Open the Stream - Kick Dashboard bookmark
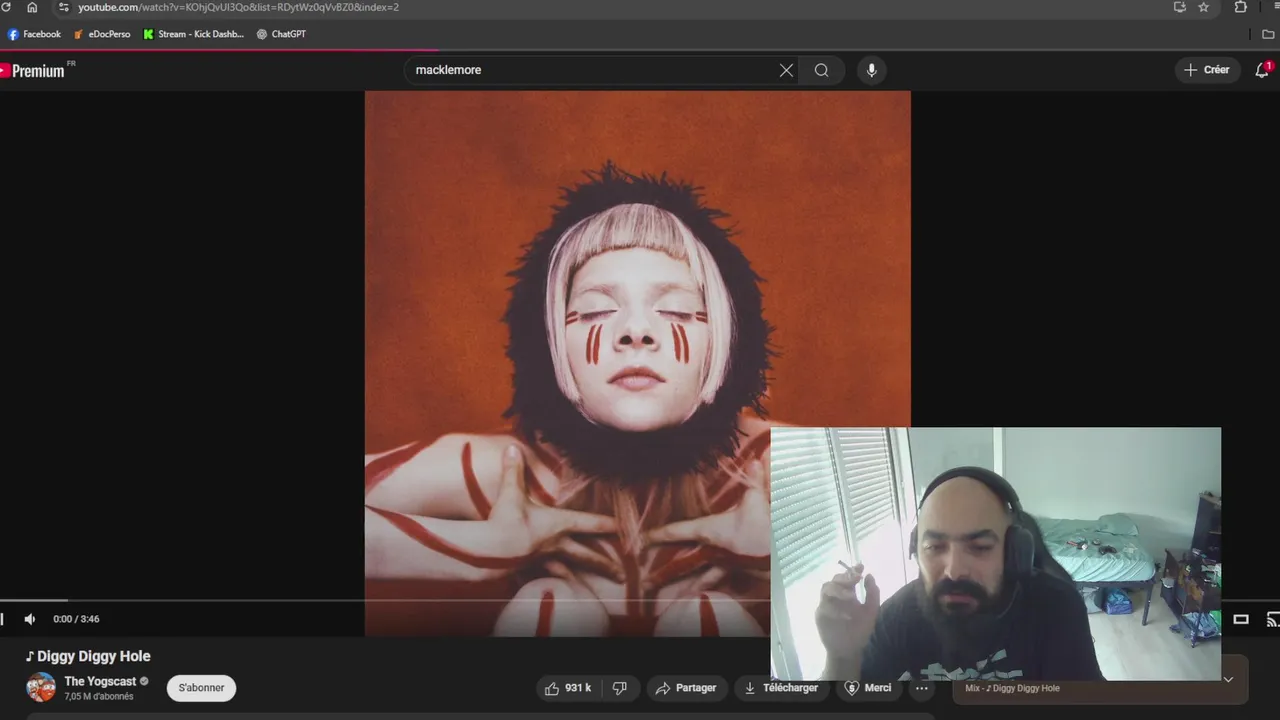1280x720 pixels. tap(193, 34)
